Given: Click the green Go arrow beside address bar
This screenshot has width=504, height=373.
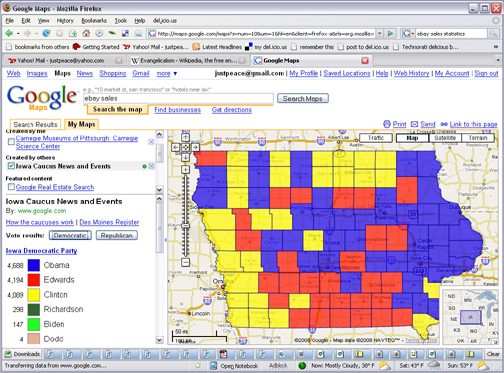Looking at the screenshot, I should point(390,33).
